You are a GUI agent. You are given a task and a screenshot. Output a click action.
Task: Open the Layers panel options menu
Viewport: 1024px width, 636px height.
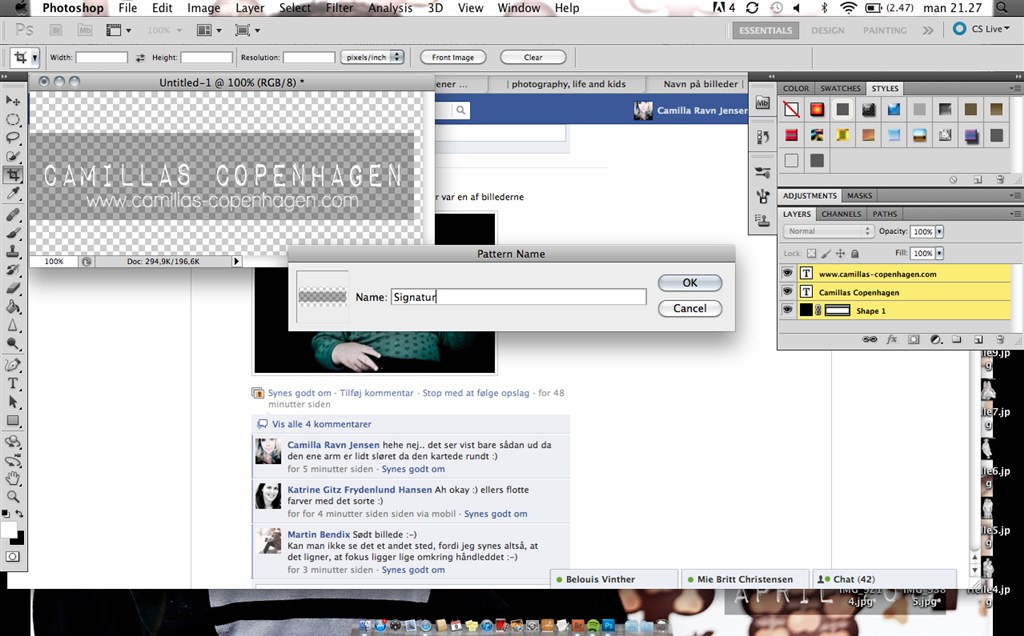pyautogui.click(x=1014, y=214)
